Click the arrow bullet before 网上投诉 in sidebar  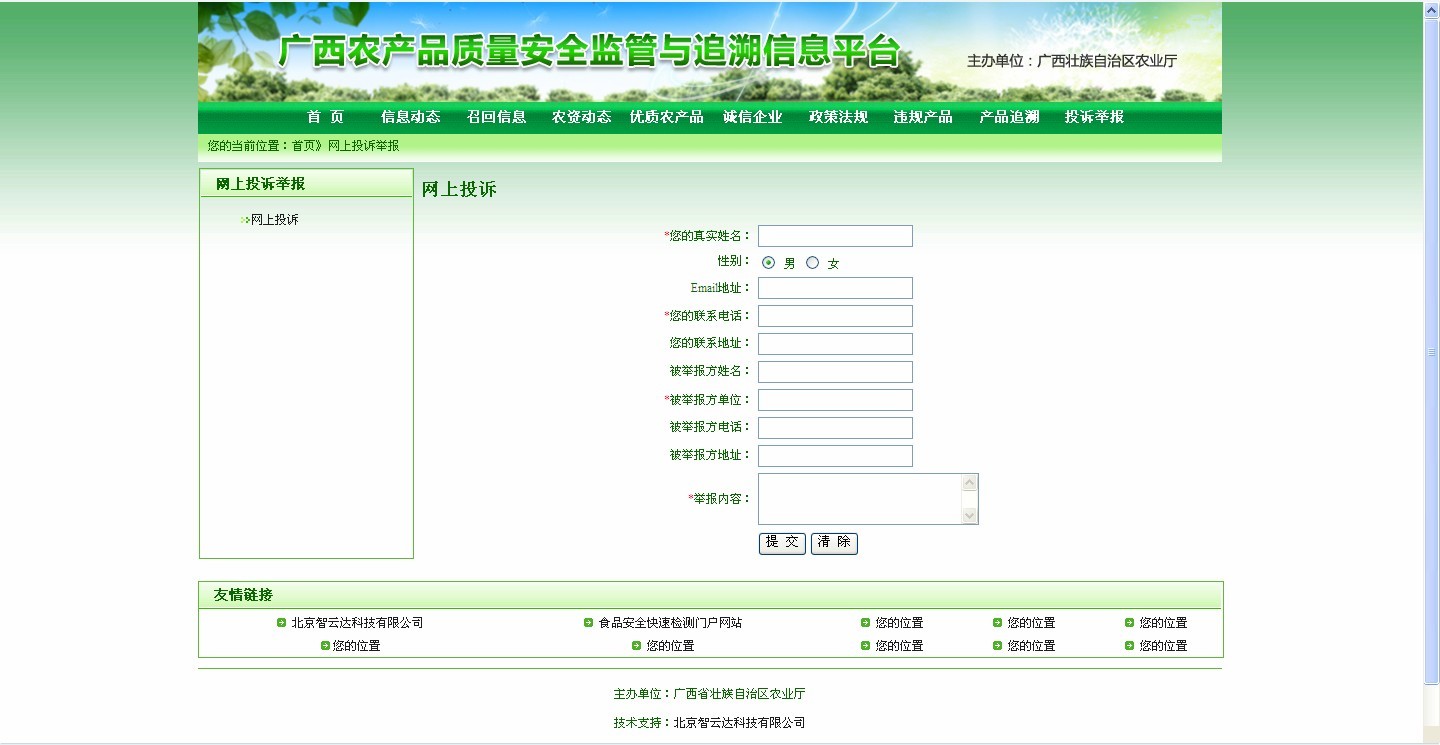tap(245, 220)
